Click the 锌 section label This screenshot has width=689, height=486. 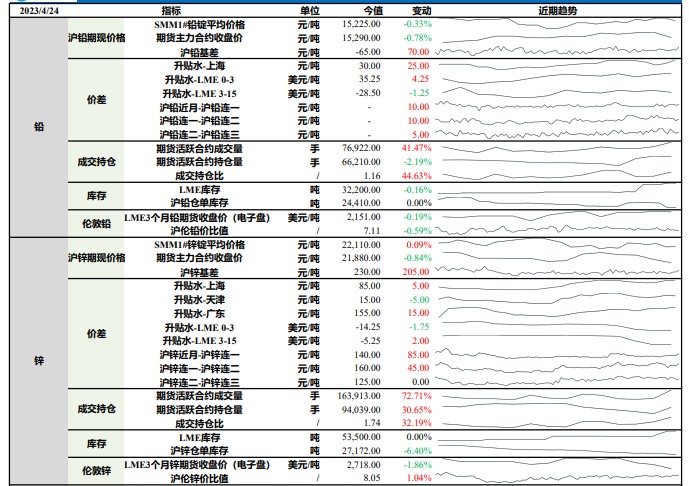(39, 361)
